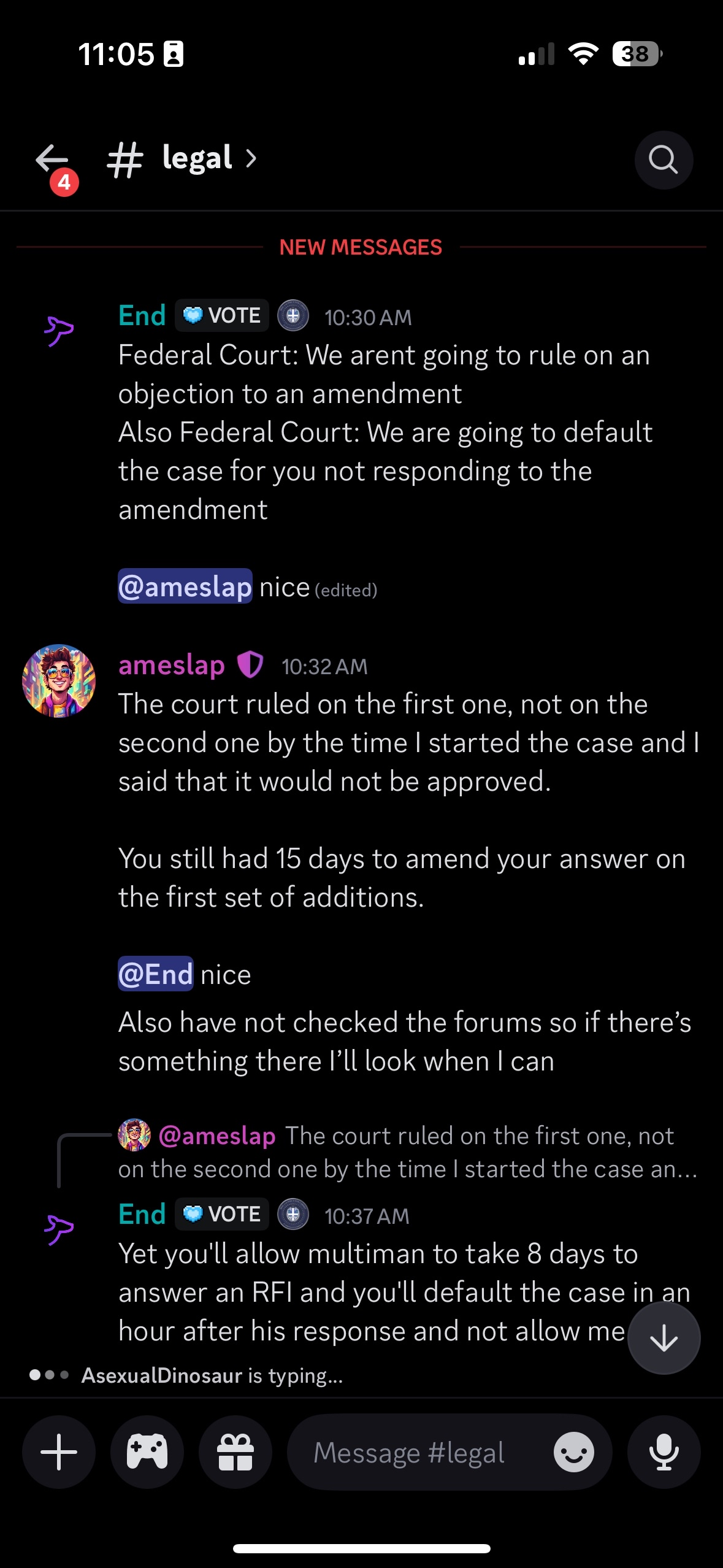
Task: Tap the gift icon
Action: coord(235,1452)
